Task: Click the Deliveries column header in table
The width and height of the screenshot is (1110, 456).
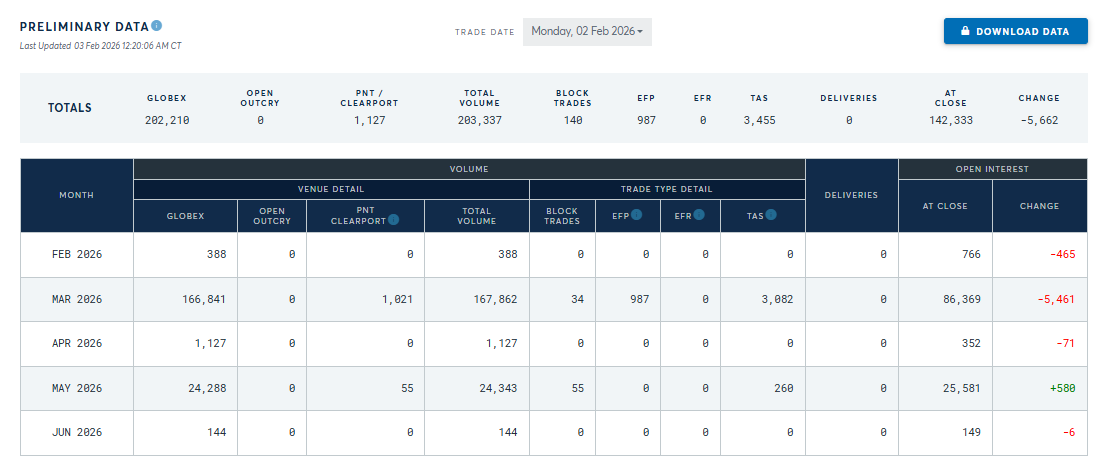Action: click(x=852, y=195)
